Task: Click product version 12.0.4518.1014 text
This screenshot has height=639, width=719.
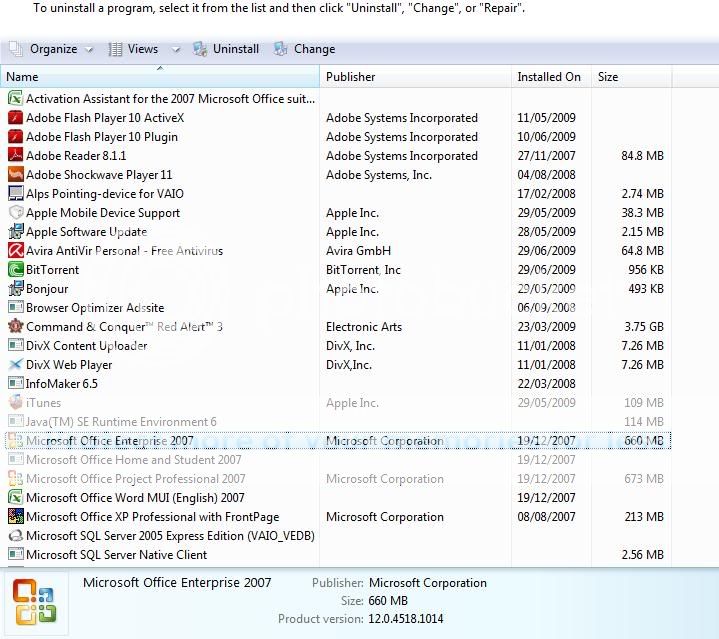Action: pos(406,619)
